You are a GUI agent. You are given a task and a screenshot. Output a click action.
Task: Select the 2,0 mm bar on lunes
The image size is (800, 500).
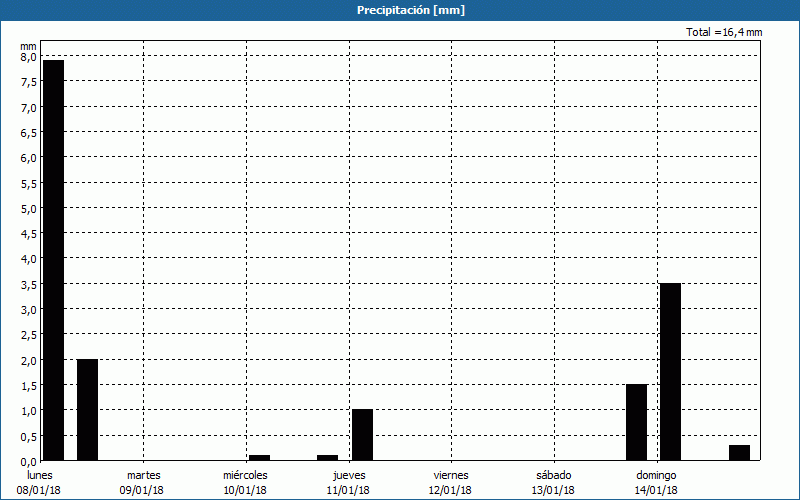(x=88, y=410)
